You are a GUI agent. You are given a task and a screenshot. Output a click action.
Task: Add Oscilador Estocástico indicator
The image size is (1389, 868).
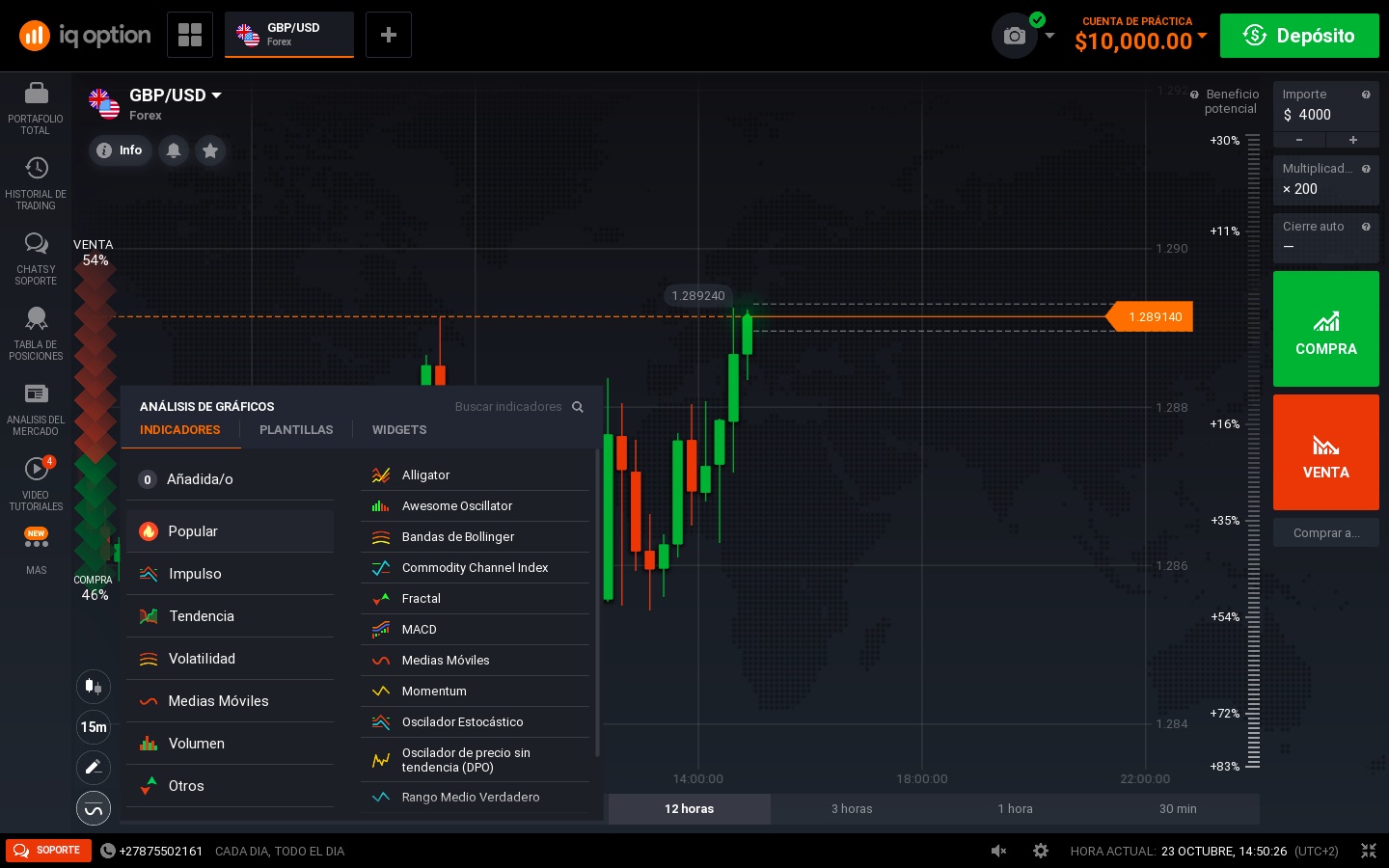[x=475, y=722]
